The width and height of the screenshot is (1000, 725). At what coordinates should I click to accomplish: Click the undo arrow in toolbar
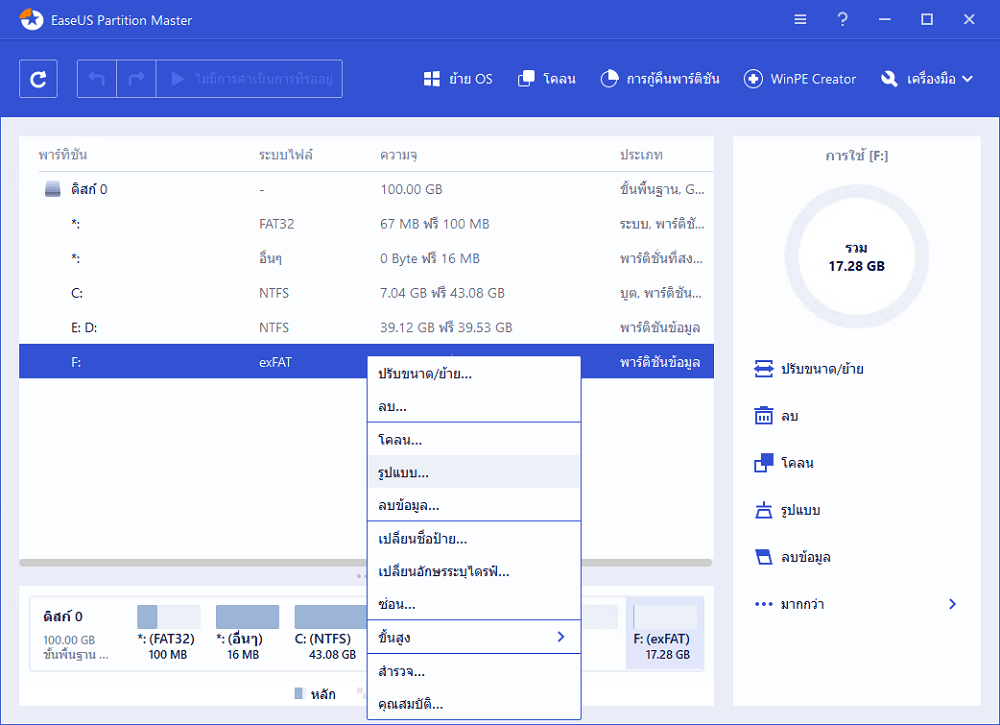pos(97,79)
